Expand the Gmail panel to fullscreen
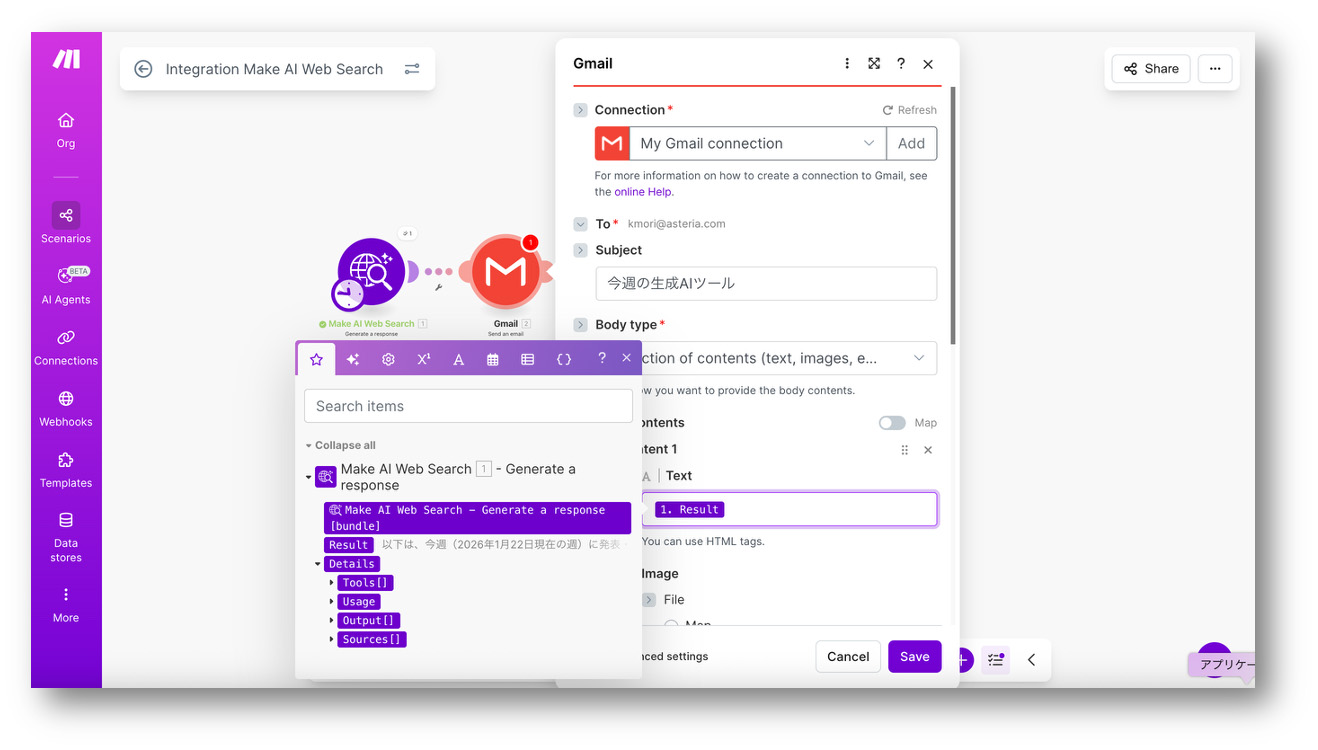This screenshot has height=750, width=1318. 874,64
